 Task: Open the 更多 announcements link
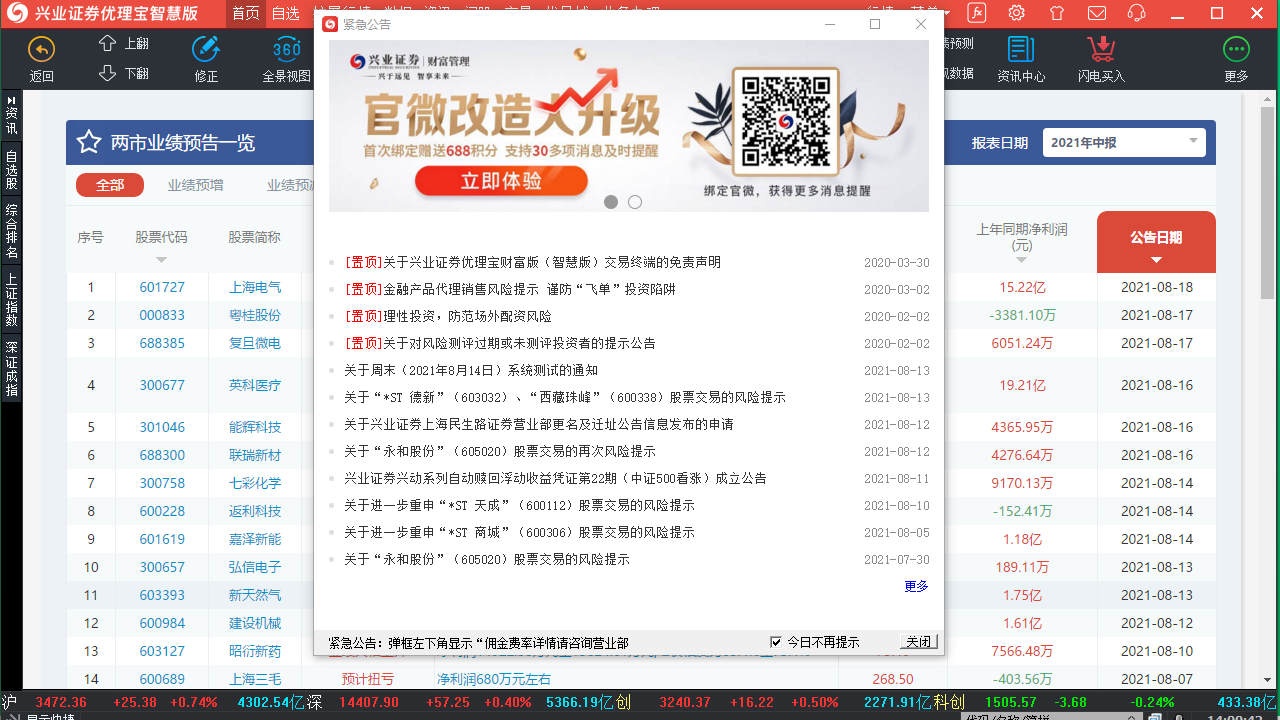tap(915, 587)
